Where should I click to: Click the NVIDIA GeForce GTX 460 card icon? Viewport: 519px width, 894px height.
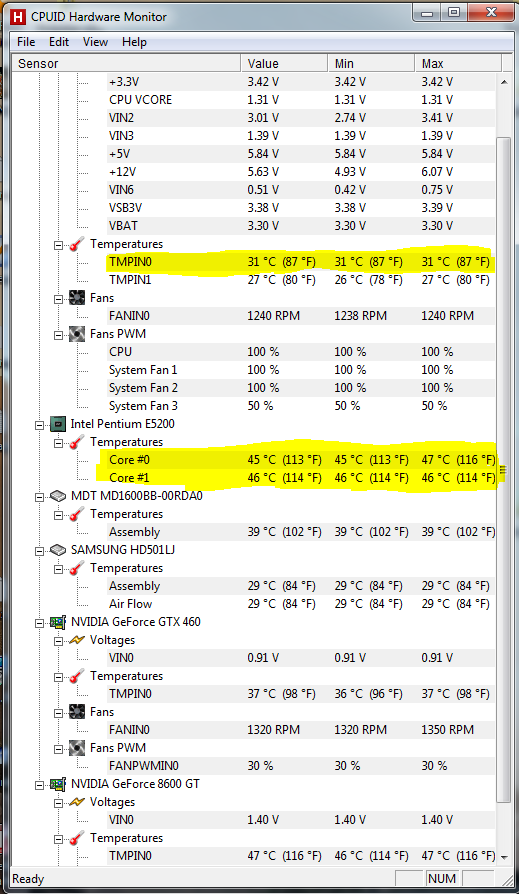(x=58, y=622)
